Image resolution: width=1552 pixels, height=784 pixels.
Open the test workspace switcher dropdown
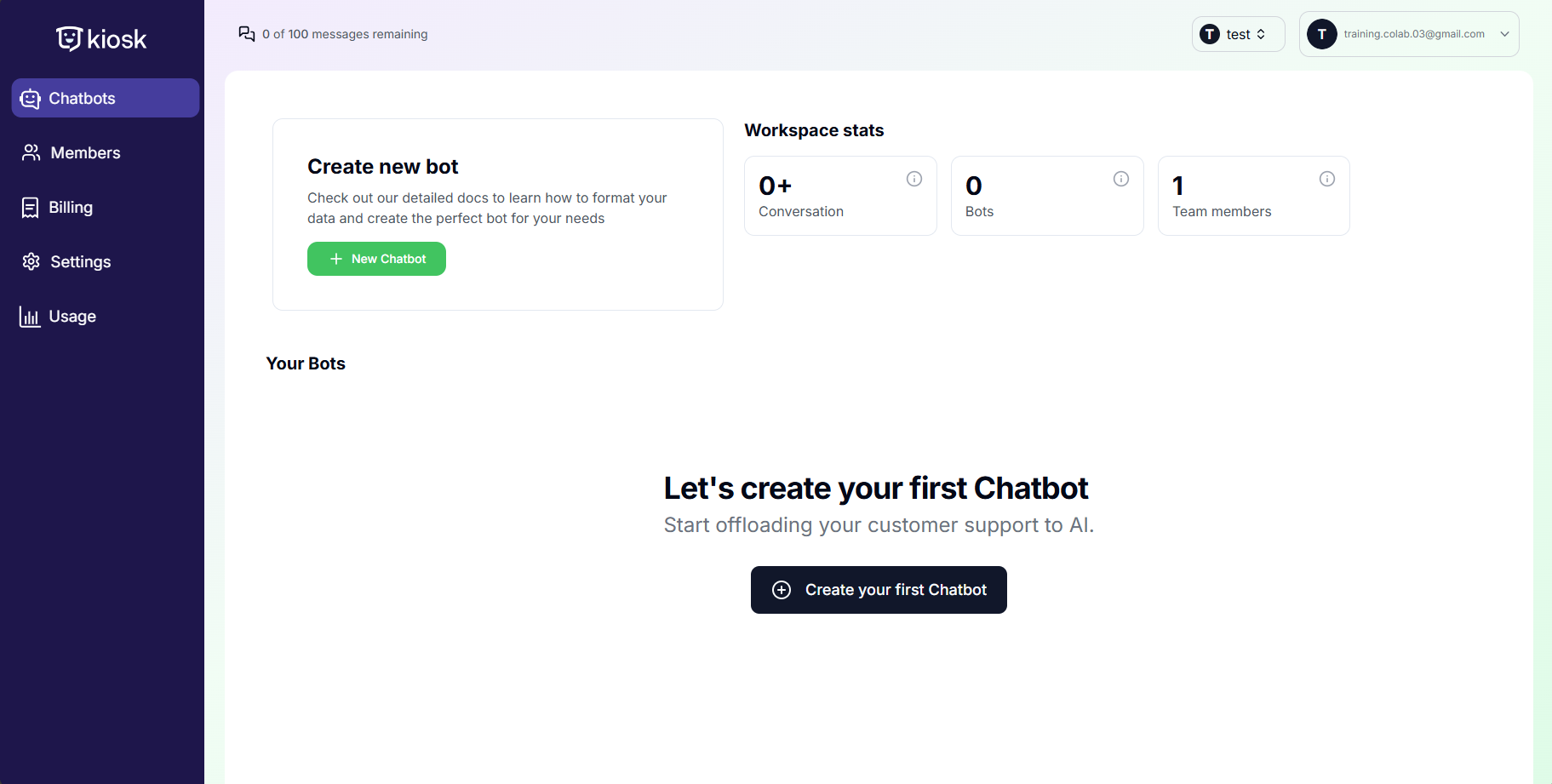point(1238,34)
